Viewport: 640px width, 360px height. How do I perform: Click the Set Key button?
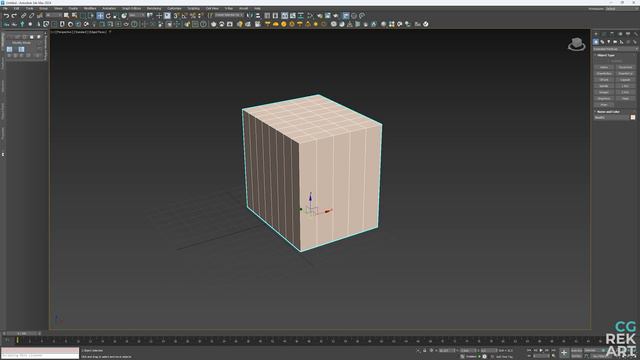click(x=576, y=356)
